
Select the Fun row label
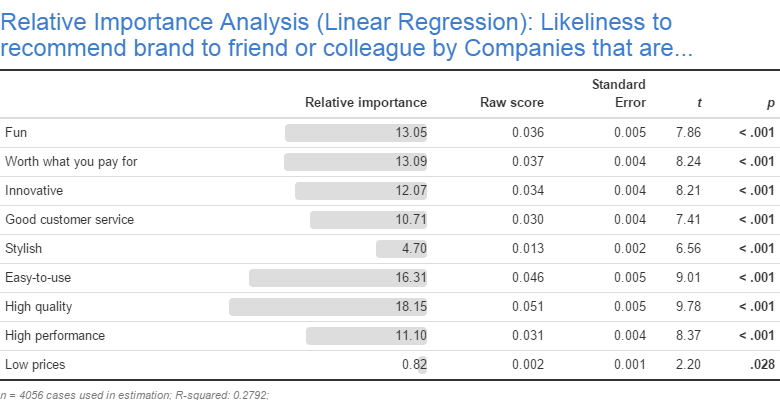pyautogui.click(x=17, y=132)
